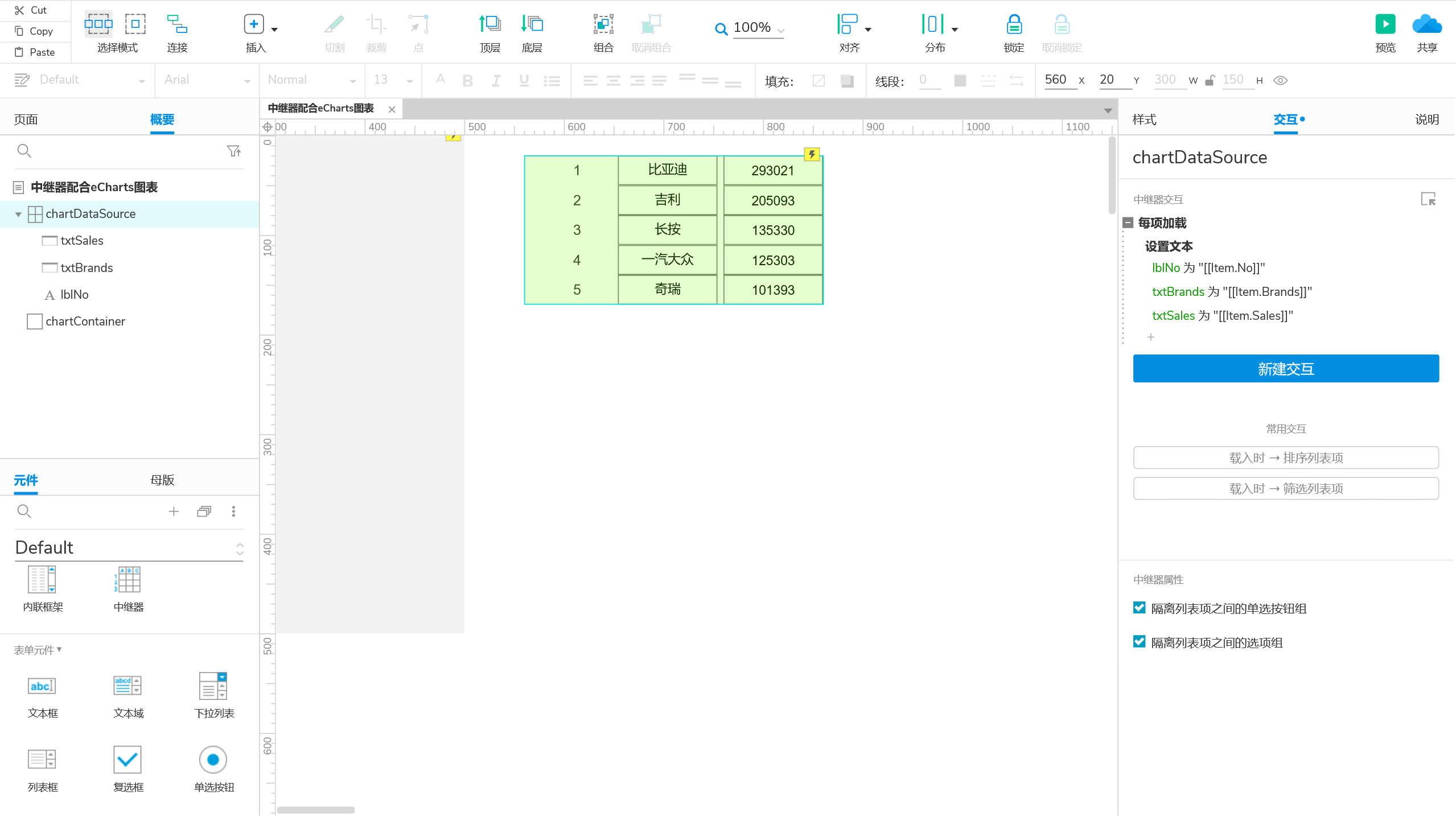
Task: Switch to the 样式 style tab
Action: click(1144, 119)
